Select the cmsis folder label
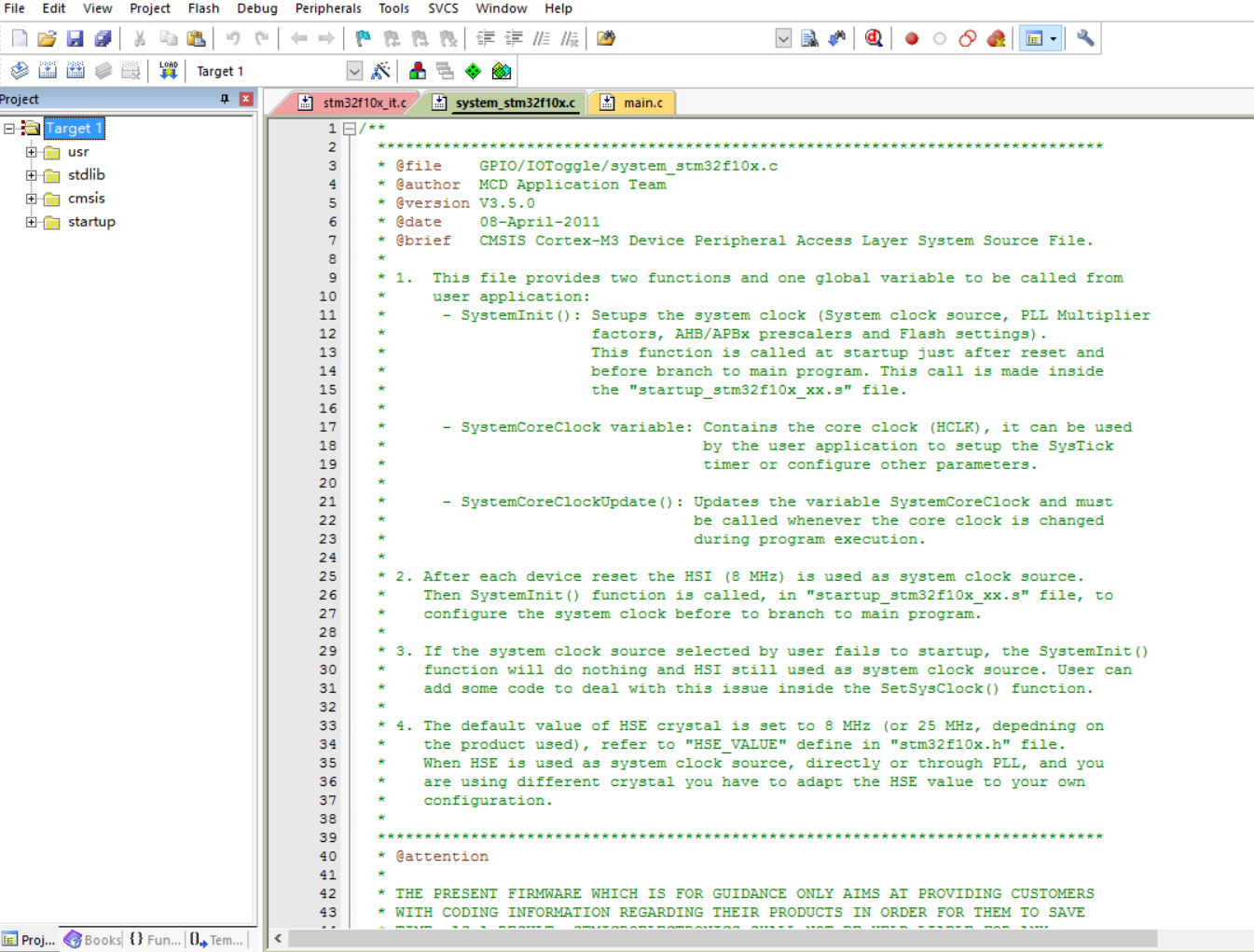 tap(87, 199)
